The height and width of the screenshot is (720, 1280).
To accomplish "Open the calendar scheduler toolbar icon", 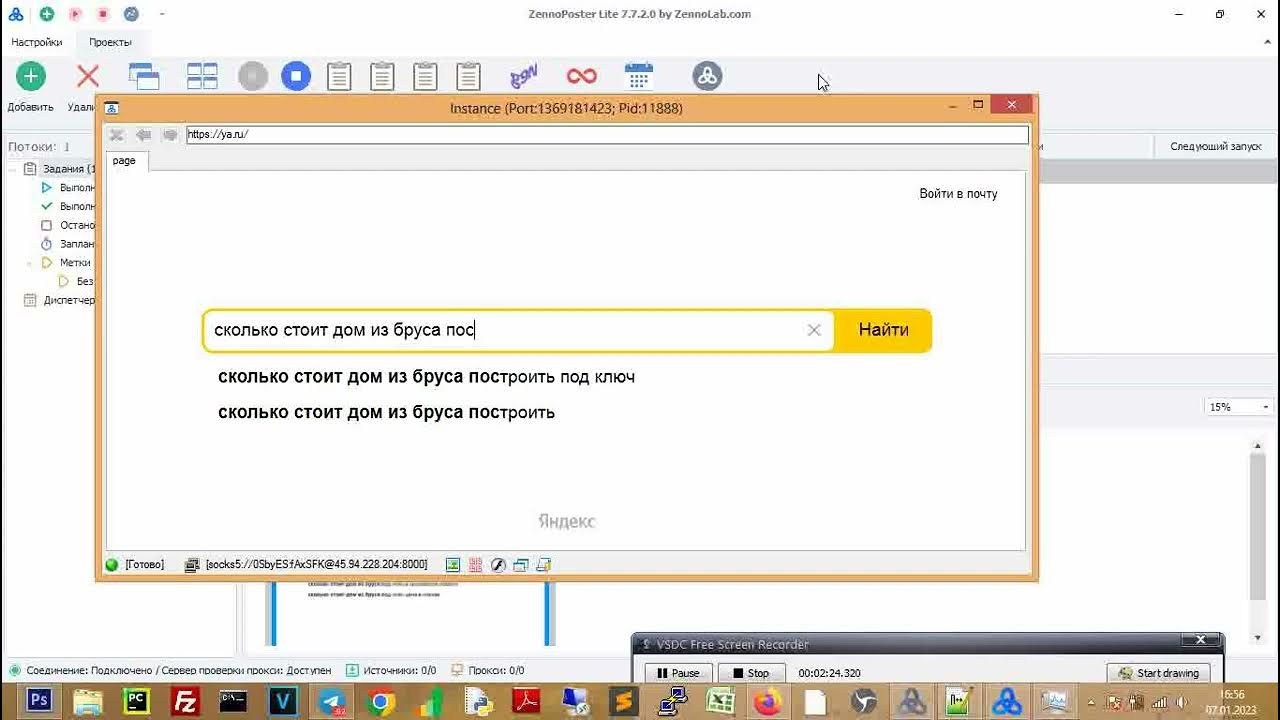I will [638, 76].
